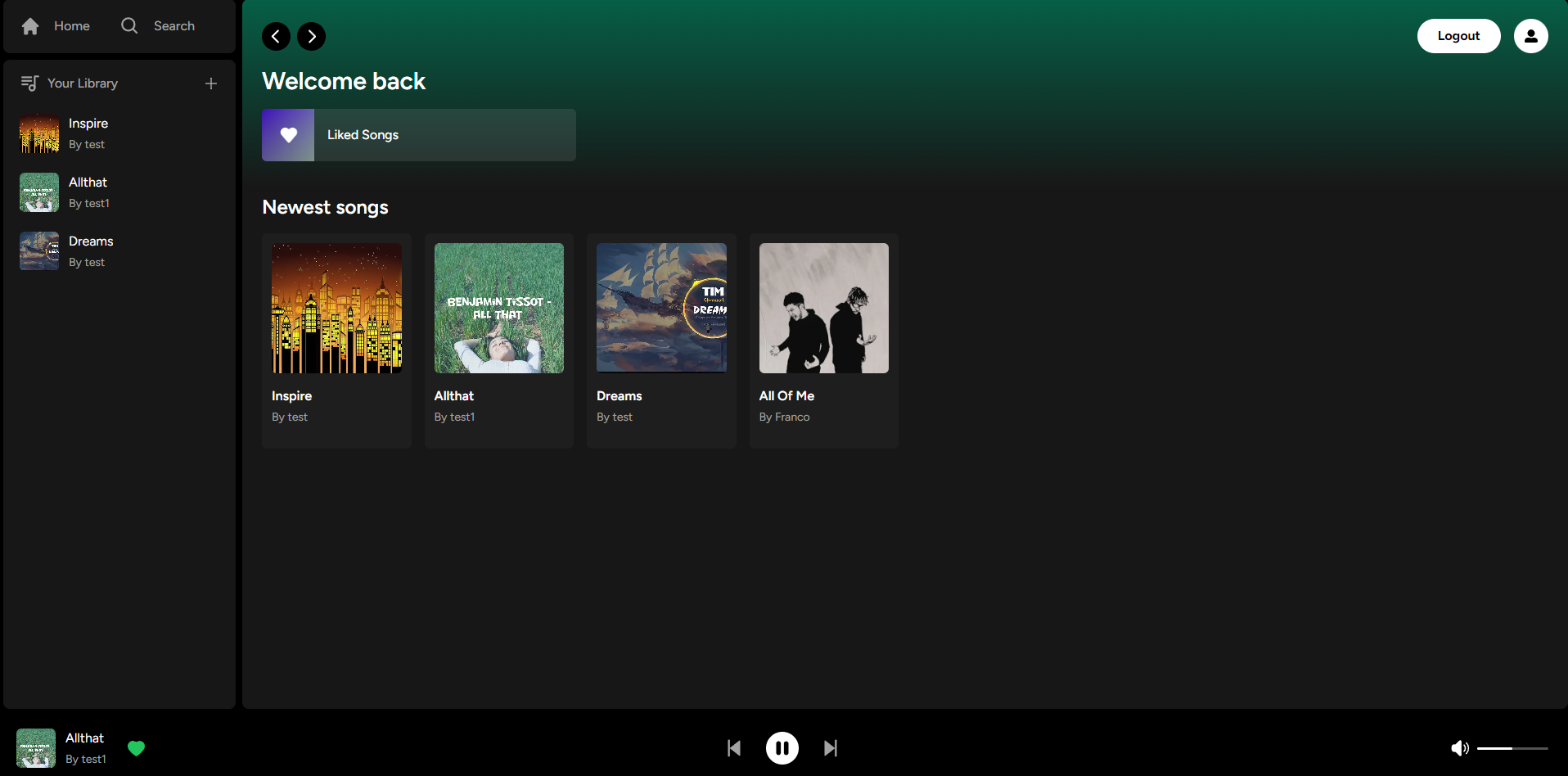Screen dimensions: 1568x776
Task: Add a song using the plus icon
Action: (x=211, y=83)
